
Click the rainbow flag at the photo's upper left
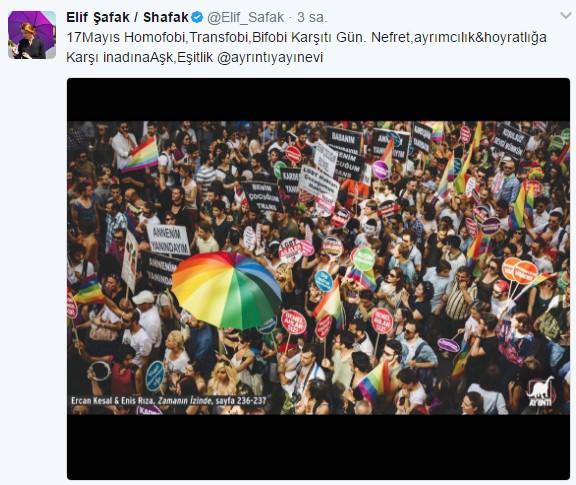(141, 154)
